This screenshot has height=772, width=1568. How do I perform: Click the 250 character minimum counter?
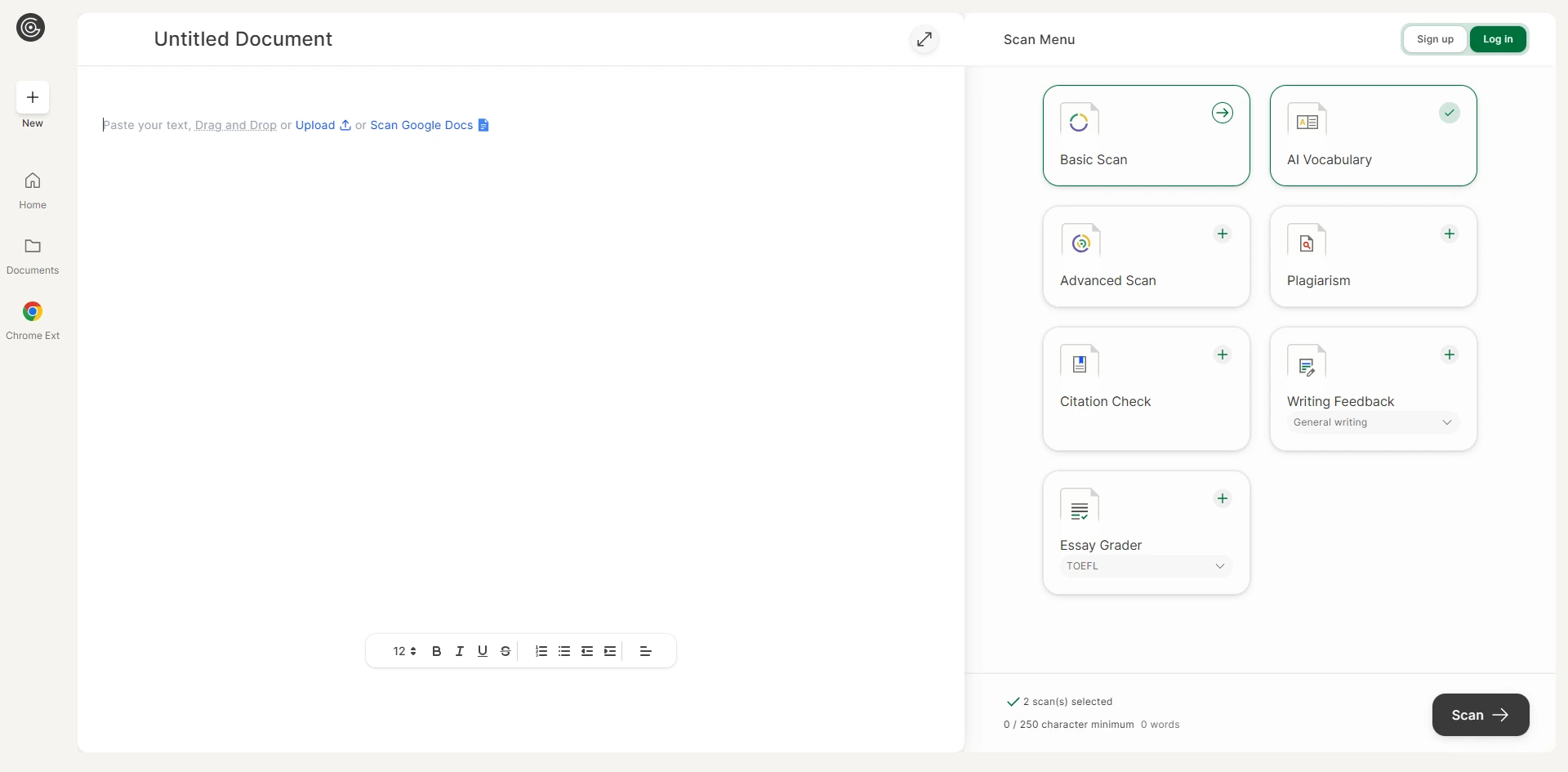[x=1069, y=725]
